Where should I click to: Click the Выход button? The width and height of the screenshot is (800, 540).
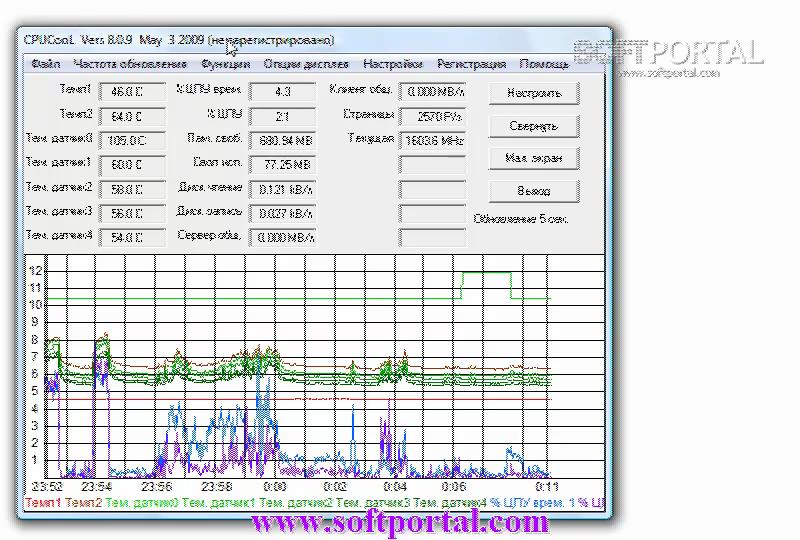coord(534,191)
